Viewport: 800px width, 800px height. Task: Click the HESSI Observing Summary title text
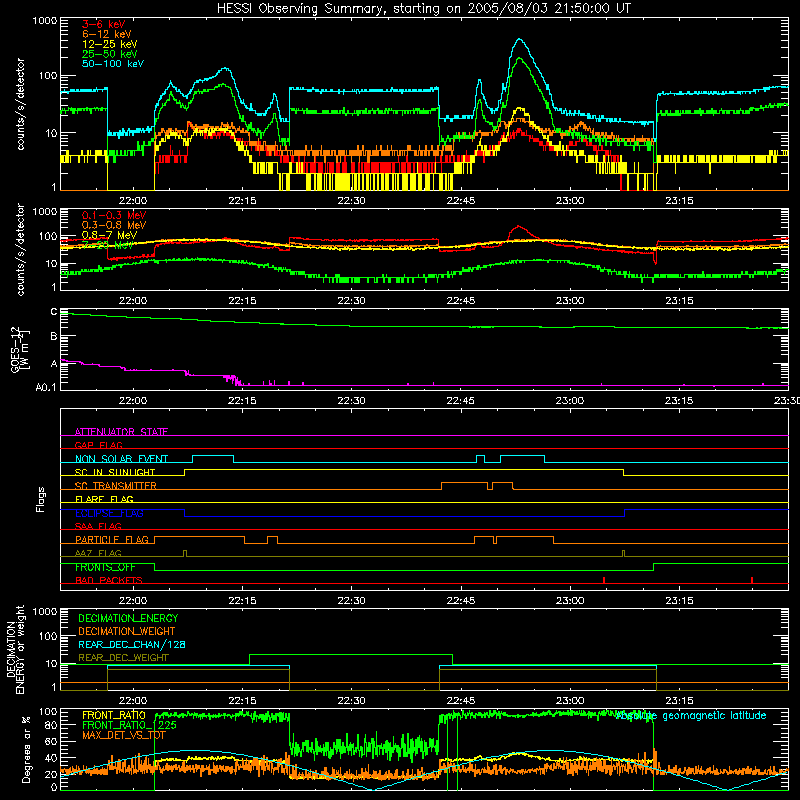pyautogui.click(x=424, y=9)
